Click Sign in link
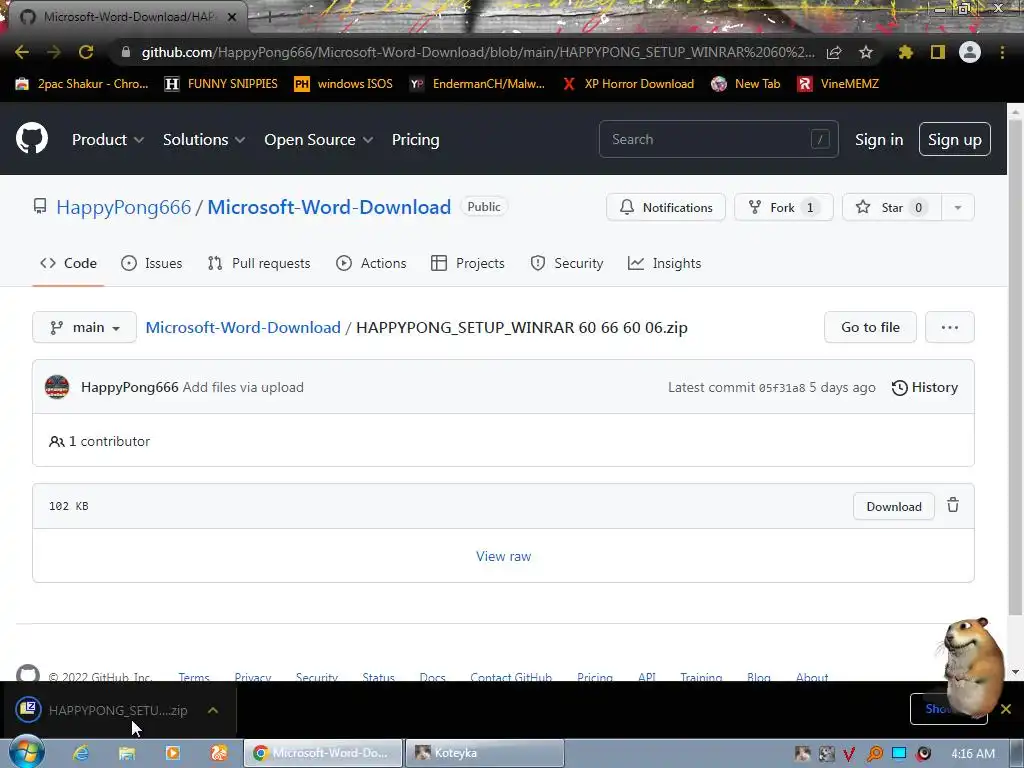The height and width of the screenshot is (768, 1024). [879, 140]
